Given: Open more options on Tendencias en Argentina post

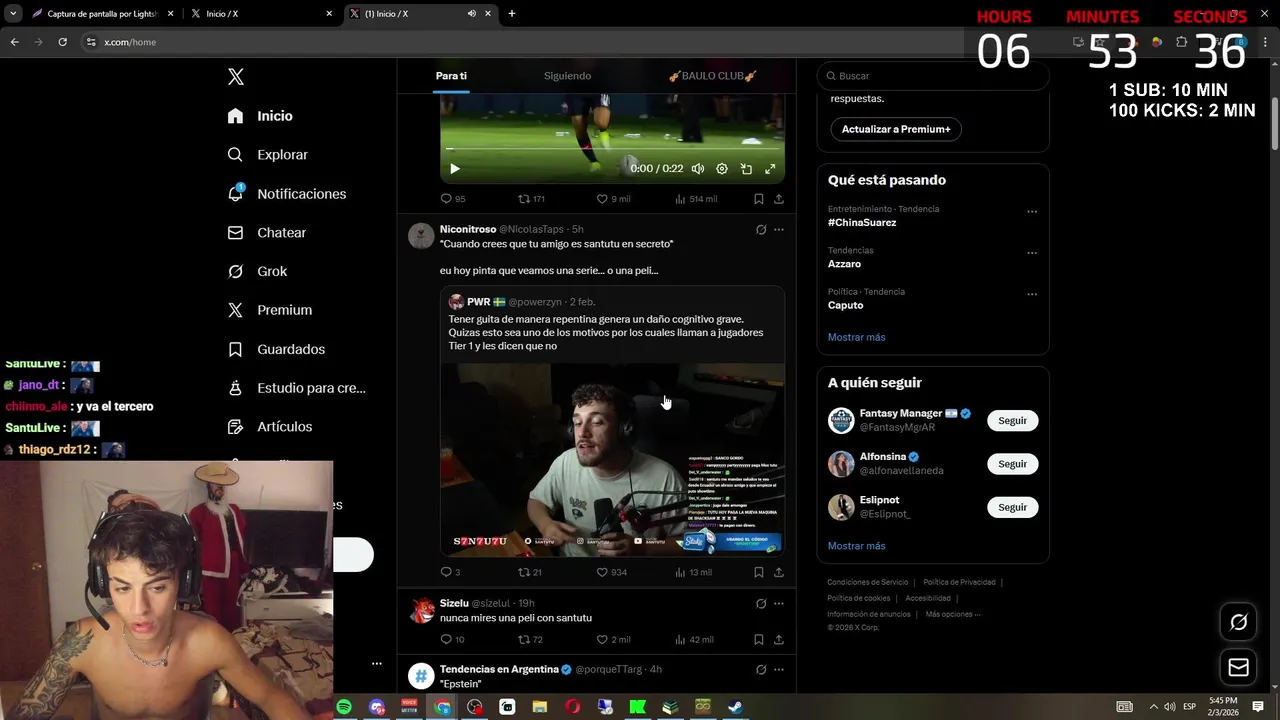Looking at the screenshot, I should pos(779,670).
